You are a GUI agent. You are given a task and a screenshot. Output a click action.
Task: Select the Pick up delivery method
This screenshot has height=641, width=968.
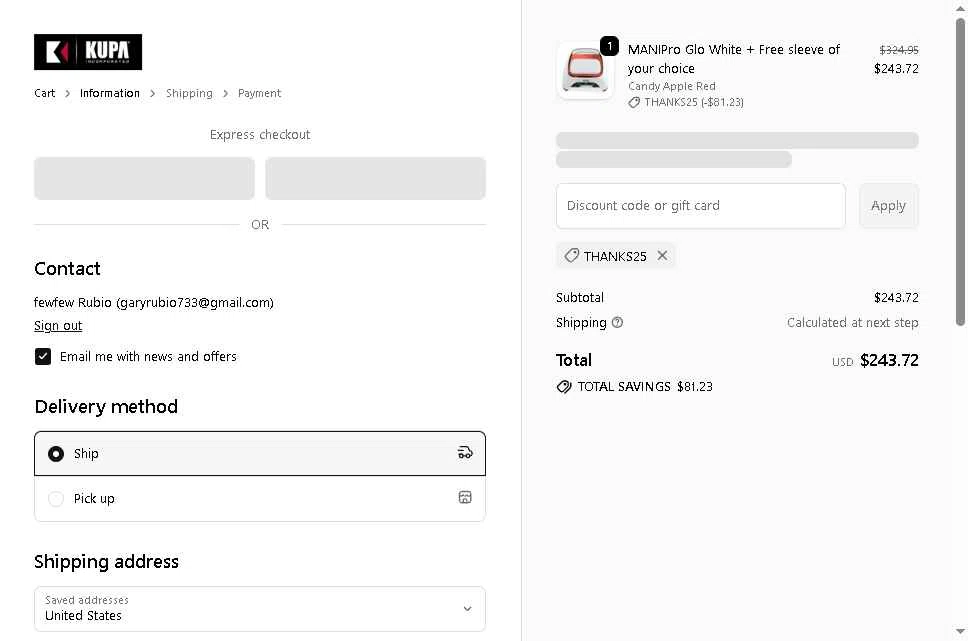pos(260,498)
